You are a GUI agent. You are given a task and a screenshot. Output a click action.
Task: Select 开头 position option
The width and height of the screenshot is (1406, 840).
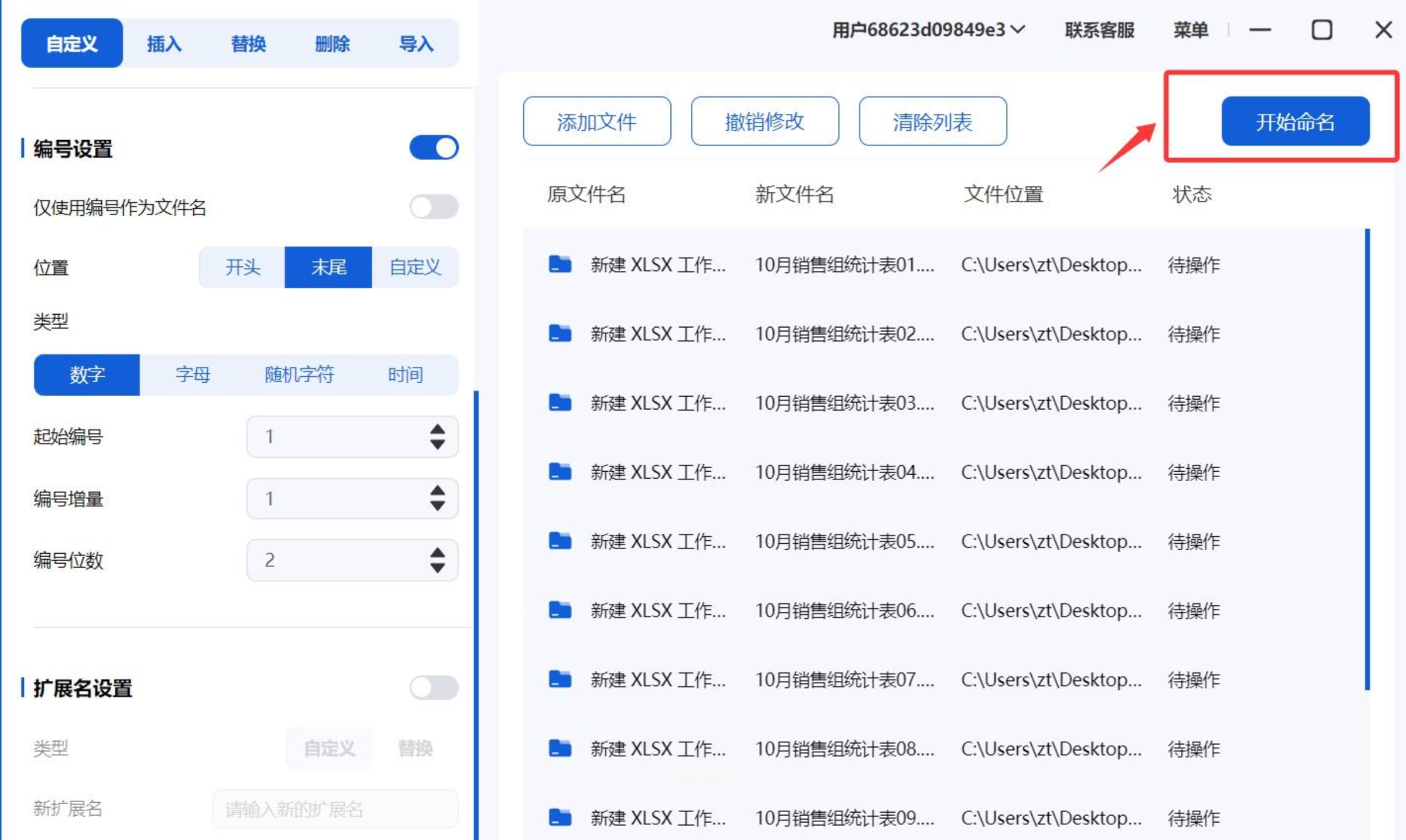[243, 267]
